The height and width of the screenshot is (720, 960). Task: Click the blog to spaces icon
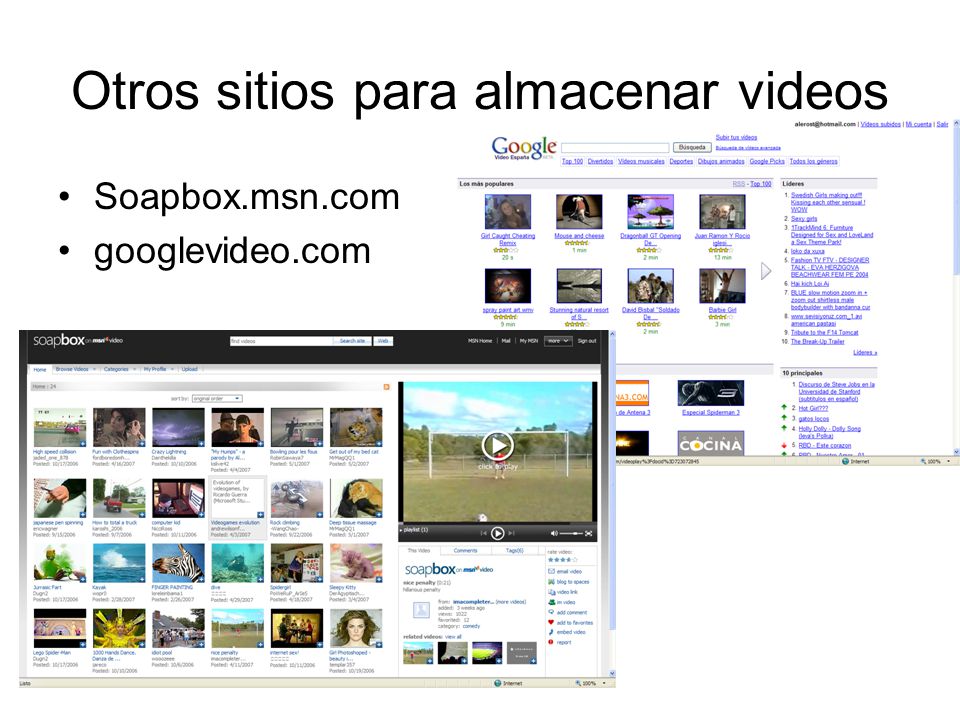(551, 582)
